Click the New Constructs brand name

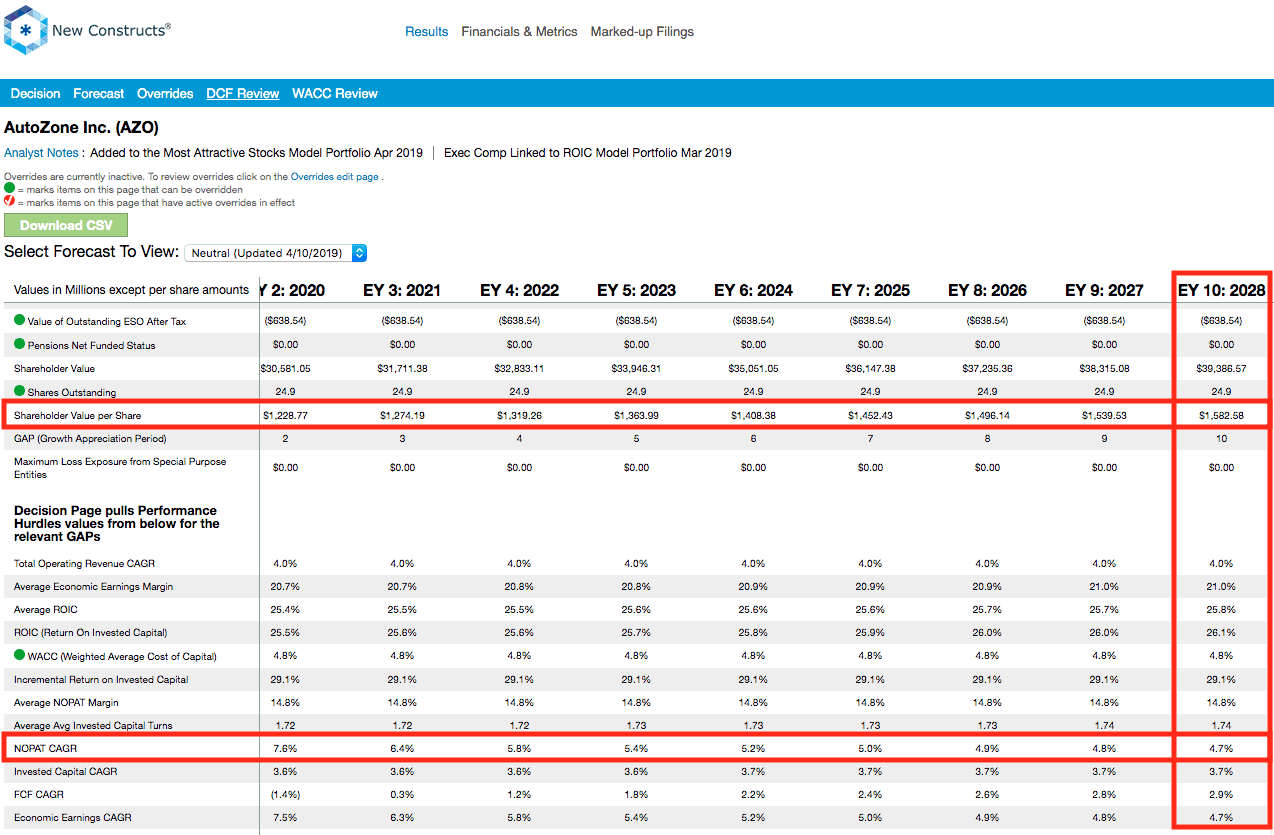(x=112, y=30)
